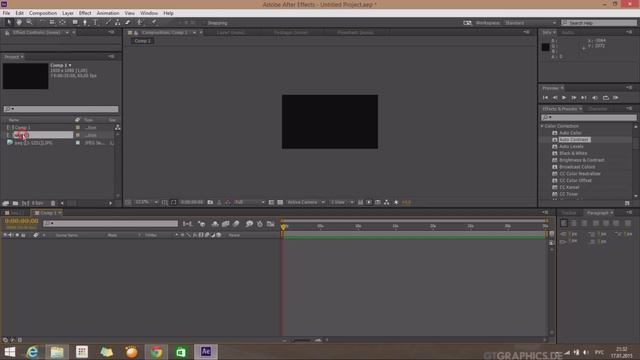This screenshot has width=640, height=360.
Task: Click the Effects & Presets search field
Action: (588, 118)
